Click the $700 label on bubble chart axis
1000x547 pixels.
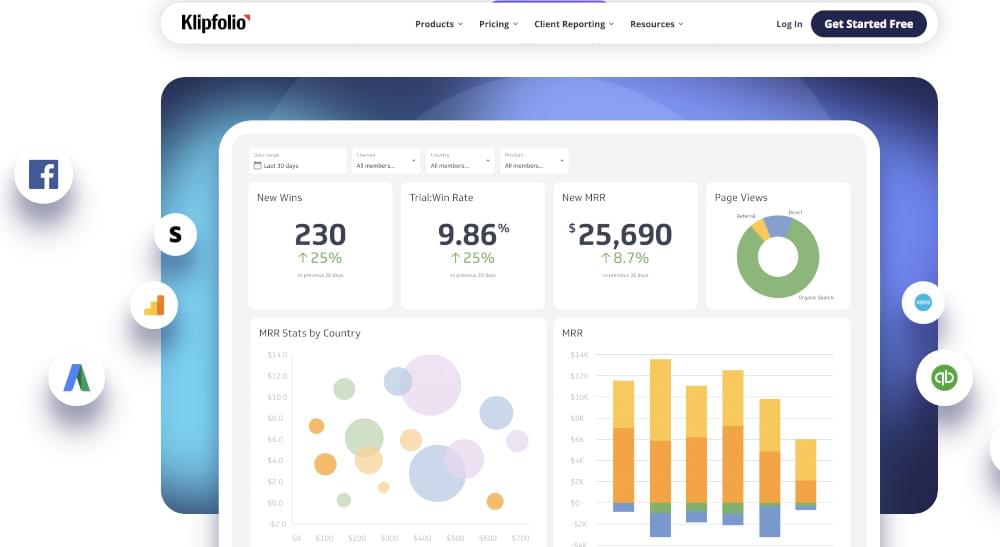(520, 538)
